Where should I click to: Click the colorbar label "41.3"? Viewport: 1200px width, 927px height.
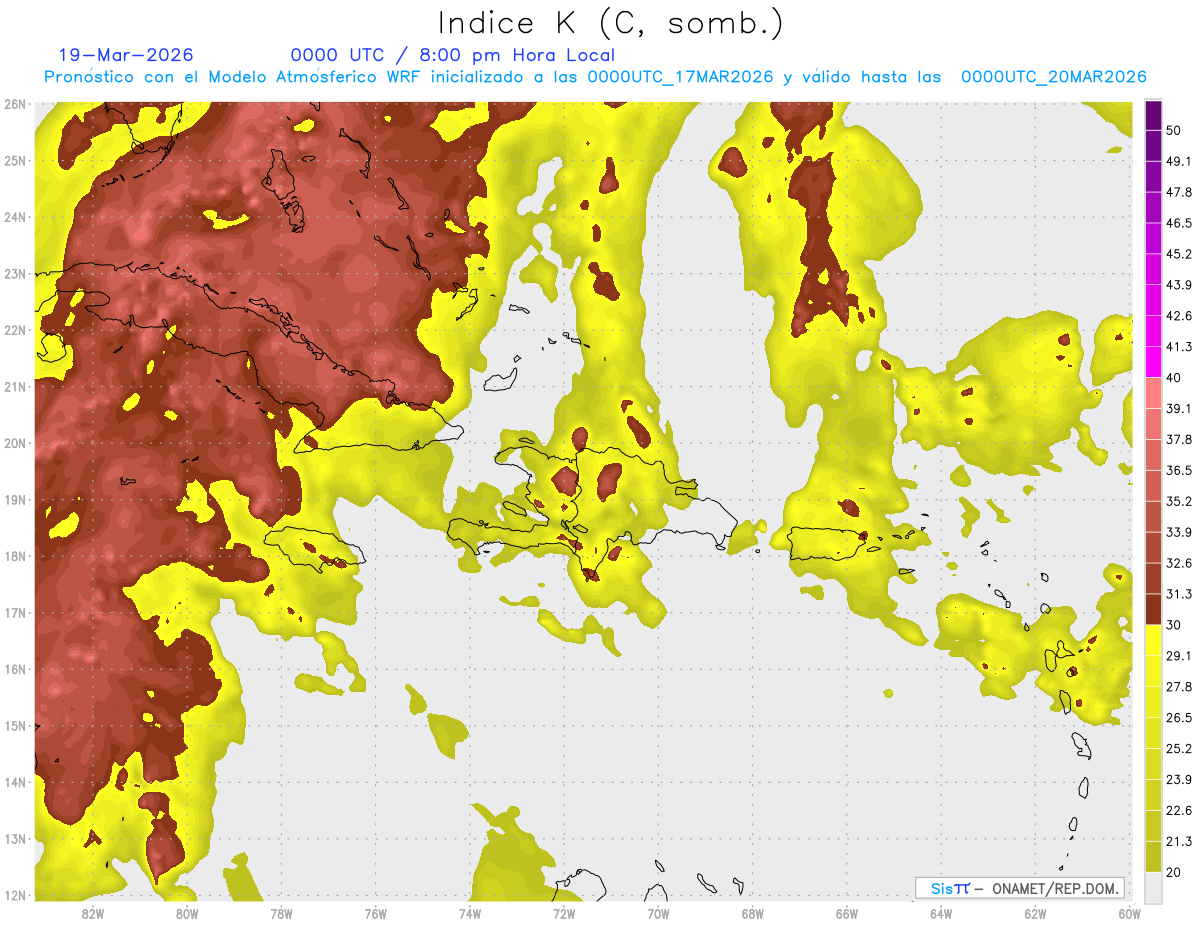click(1179, 347)
